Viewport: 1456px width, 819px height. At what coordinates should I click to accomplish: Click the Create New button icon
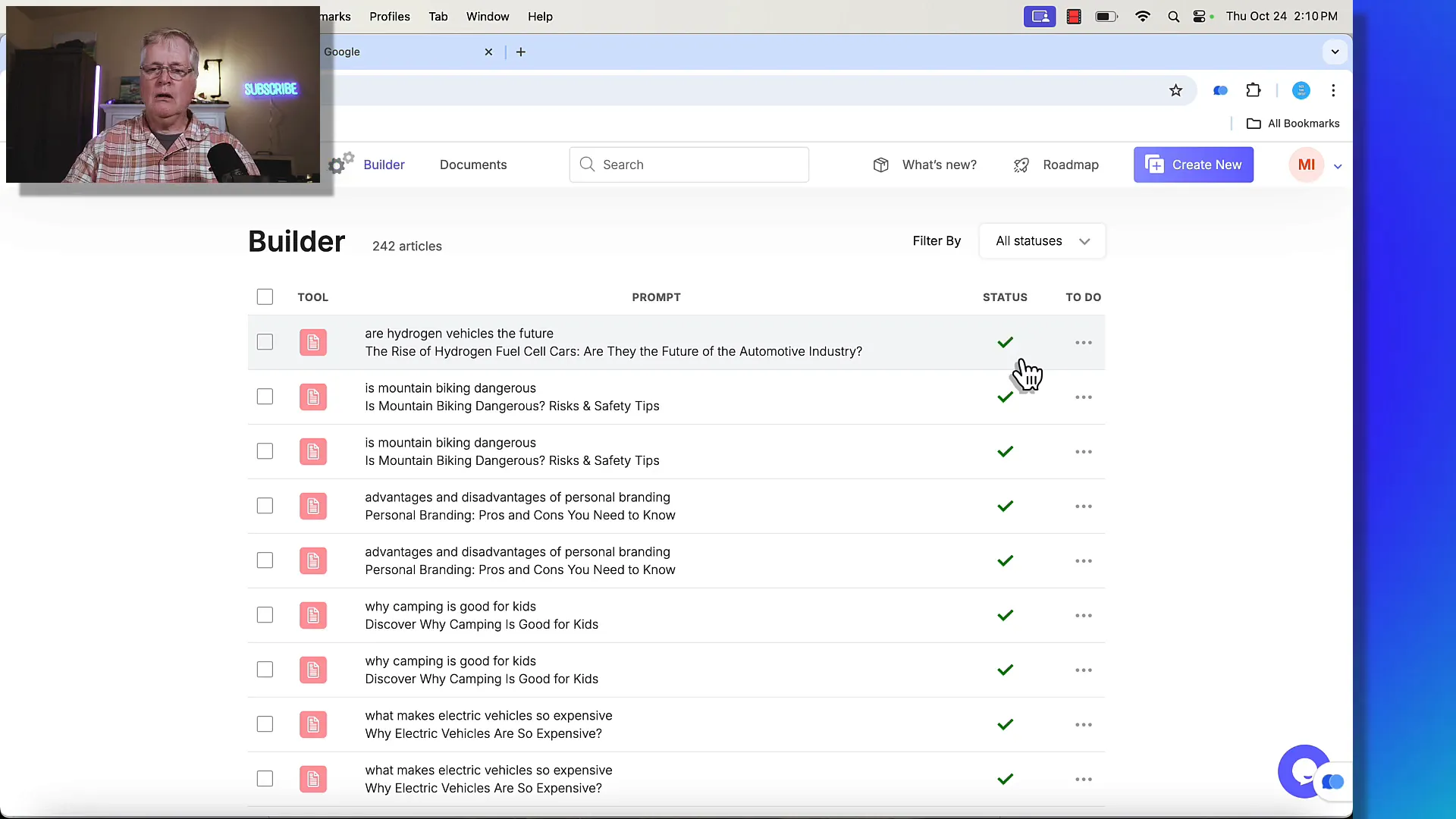(1155, 164)
